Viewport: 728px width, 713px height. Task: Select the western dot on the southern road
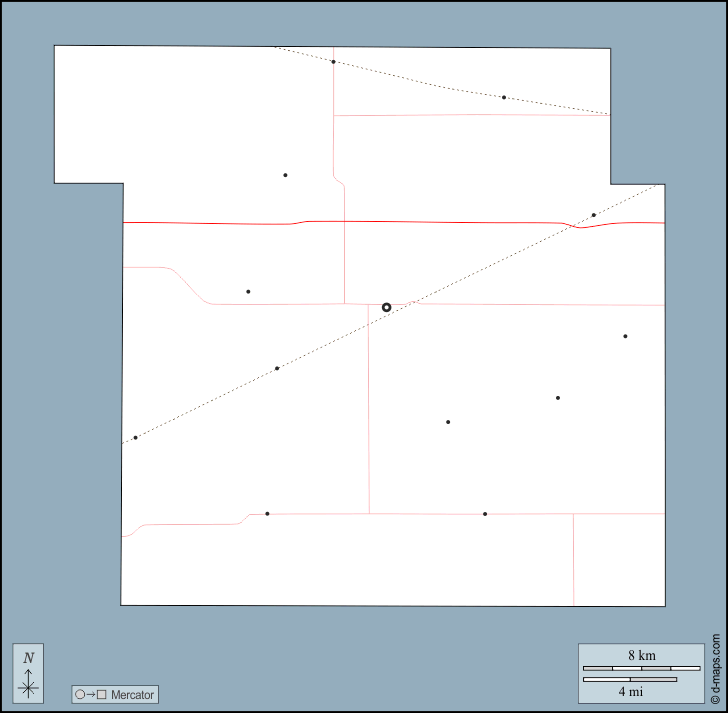pyautogui.click(x=267, y=514)
